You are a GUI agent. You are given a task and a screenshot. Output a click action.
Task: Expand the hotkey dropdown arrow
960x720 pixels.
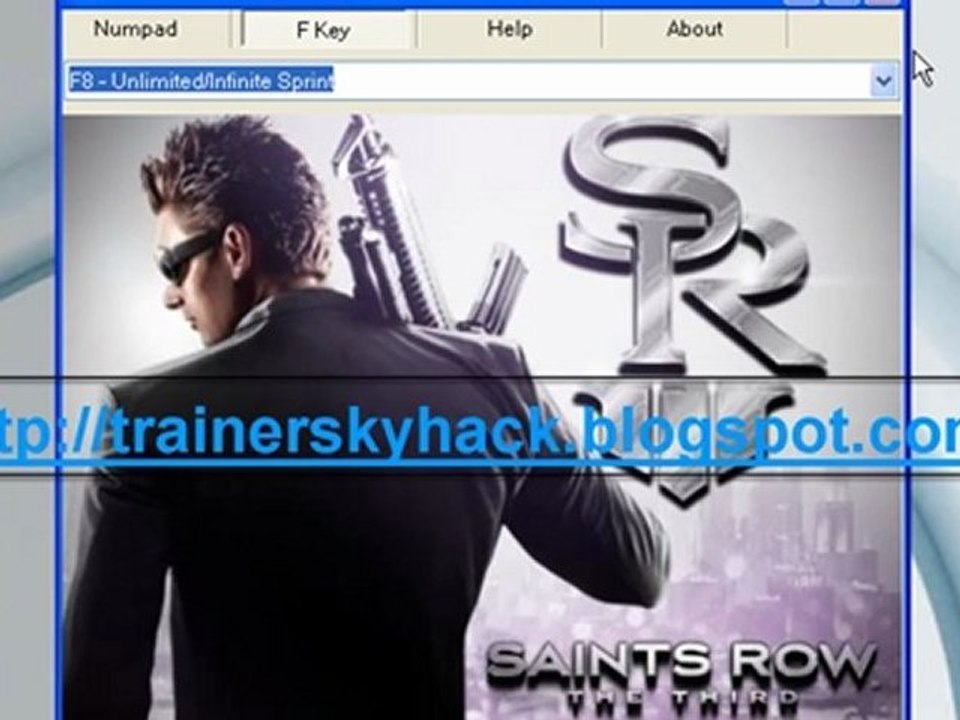click(x=883, y=80)
